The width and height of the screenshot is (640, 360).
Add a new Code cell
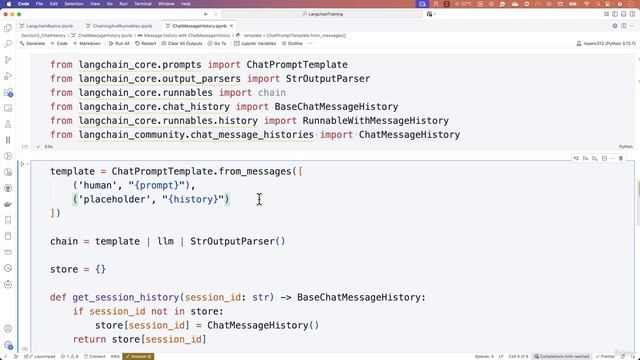[59, 43]
